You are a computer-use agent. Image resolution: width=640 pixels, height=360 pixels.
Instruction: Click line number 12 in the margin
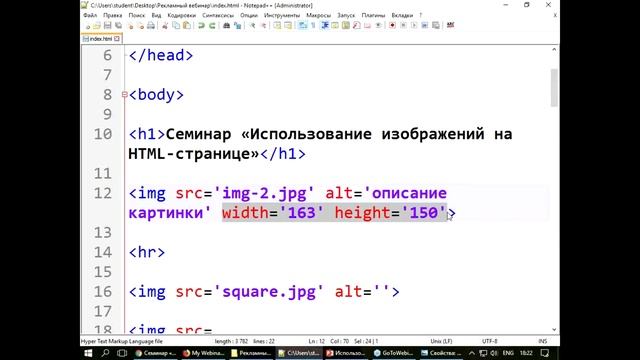103,193
